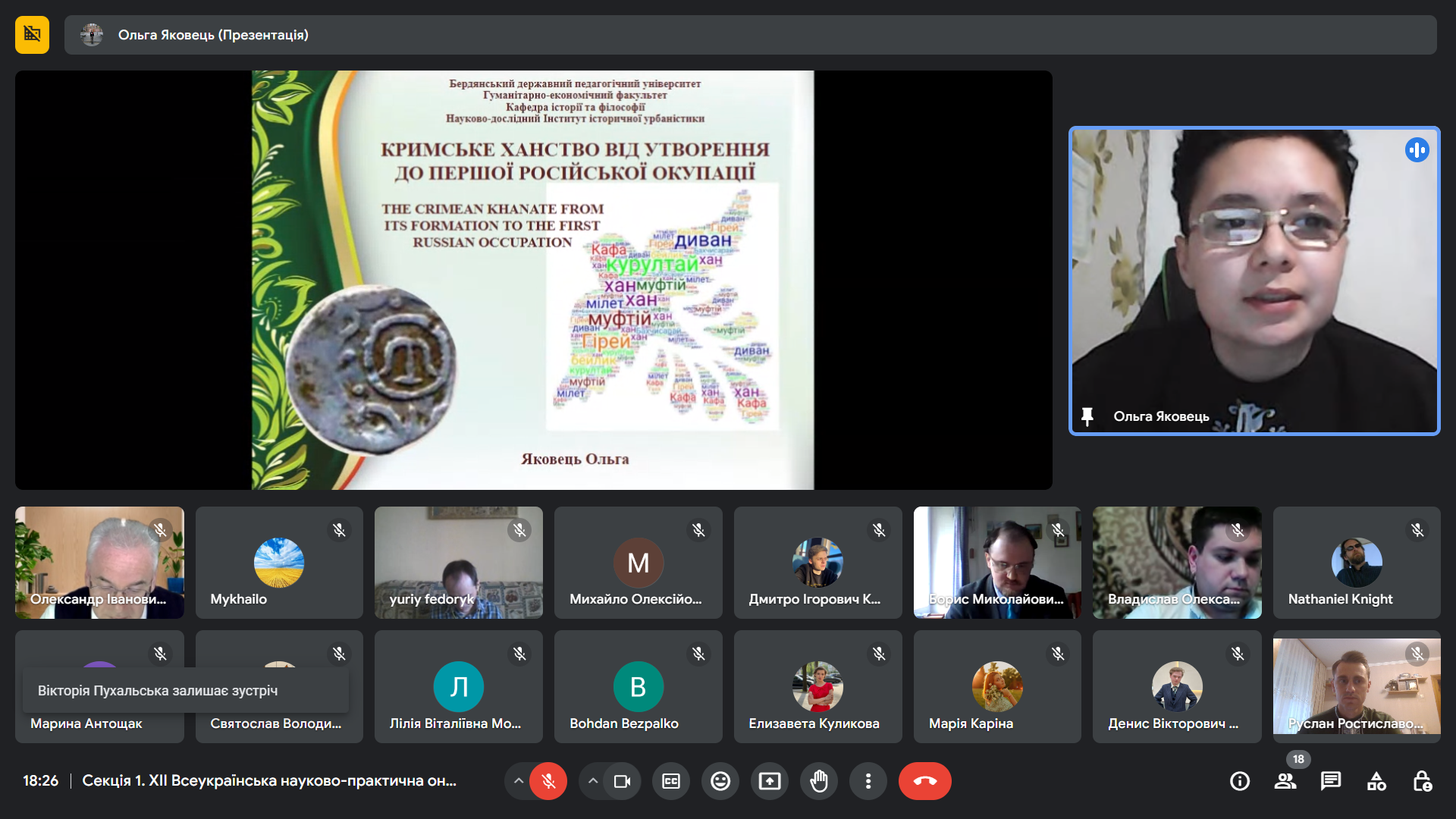Open host controls lock icon
Image resolution: width=1456 pixels, height=819 pixels.
click(1422, 781)
